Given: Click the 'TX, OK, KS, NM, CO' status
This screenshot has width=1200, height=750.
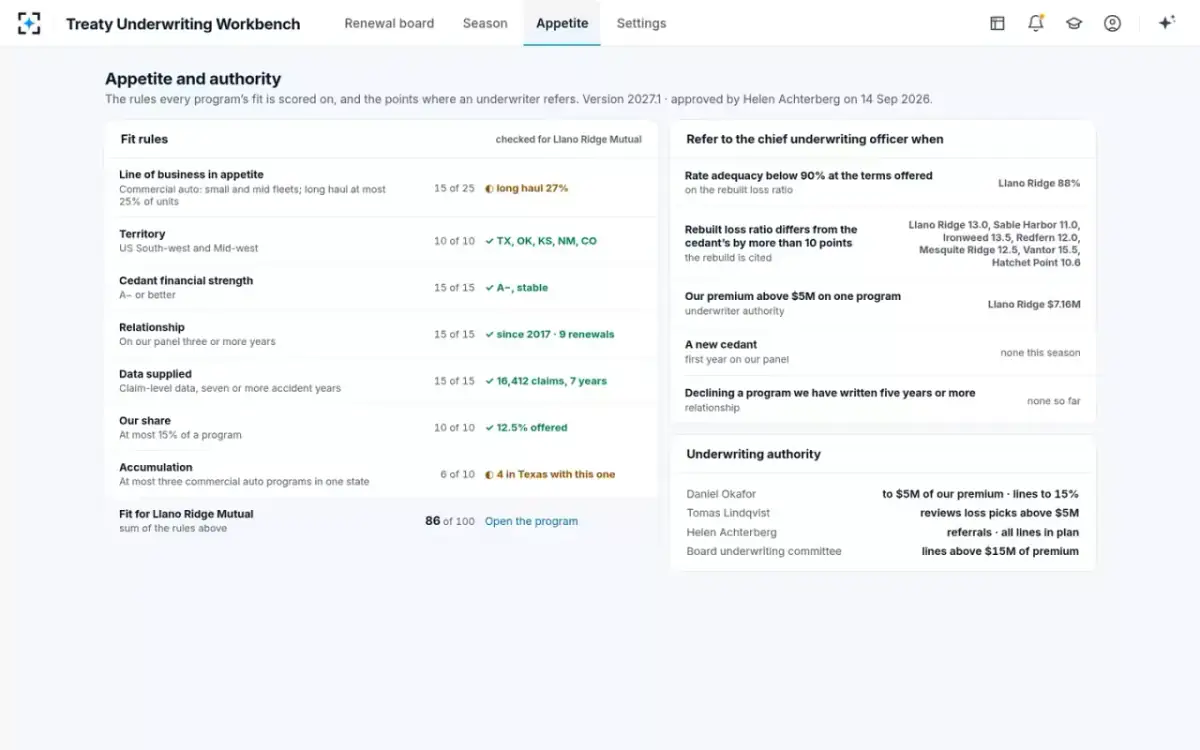Looking at the screenshot, I should point(541,241).
